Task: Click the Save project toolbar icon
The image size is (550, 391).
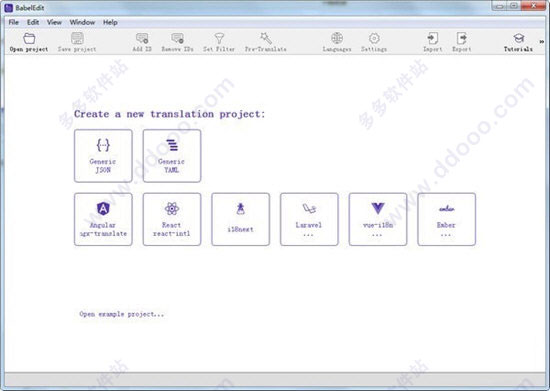Action: point(77,42)
